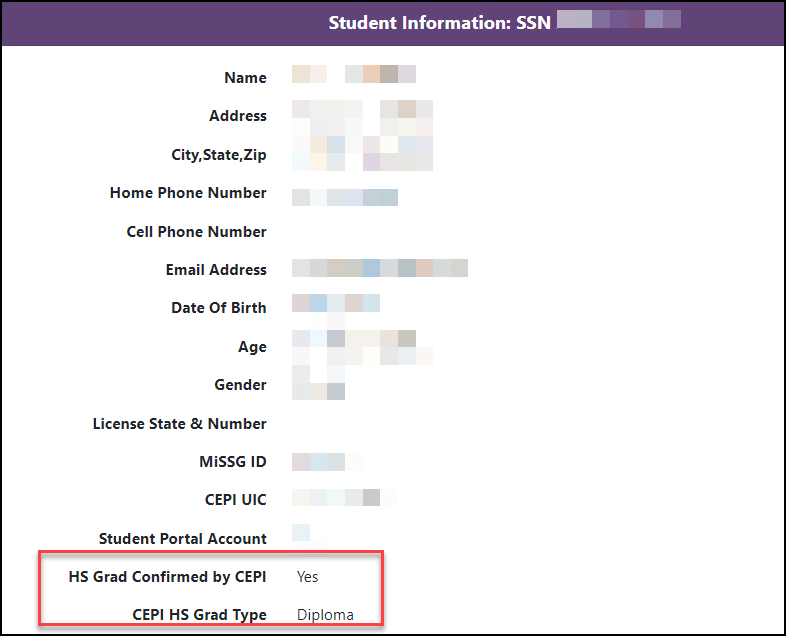Click the Student Information SSN header title
Screen dimensions: 786x636
439,22
